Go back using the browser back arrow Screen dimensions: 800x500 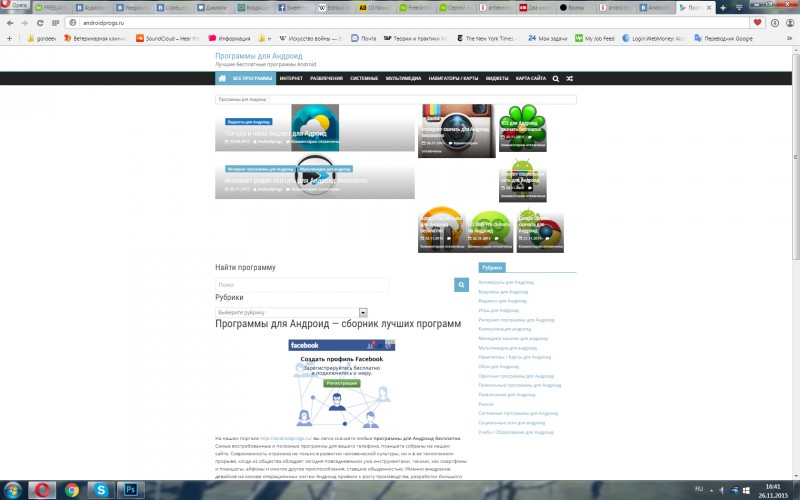10,23
